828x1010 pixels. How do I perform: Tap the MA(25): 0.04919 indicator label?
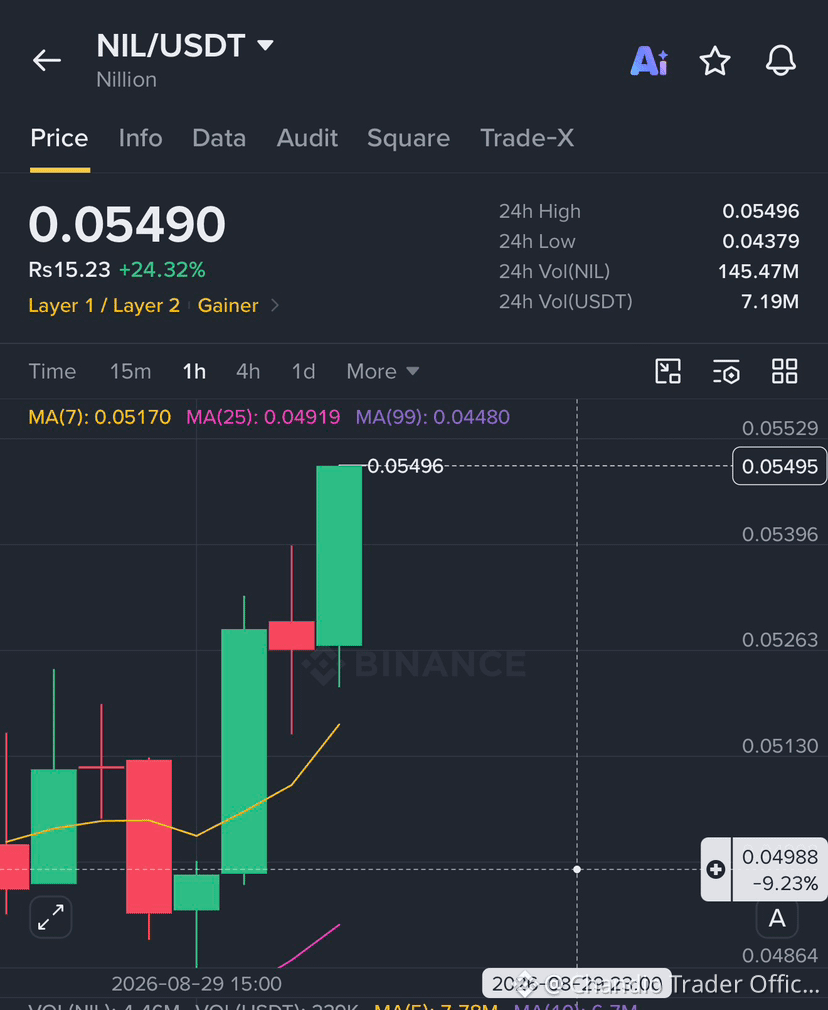pos(263,417)
